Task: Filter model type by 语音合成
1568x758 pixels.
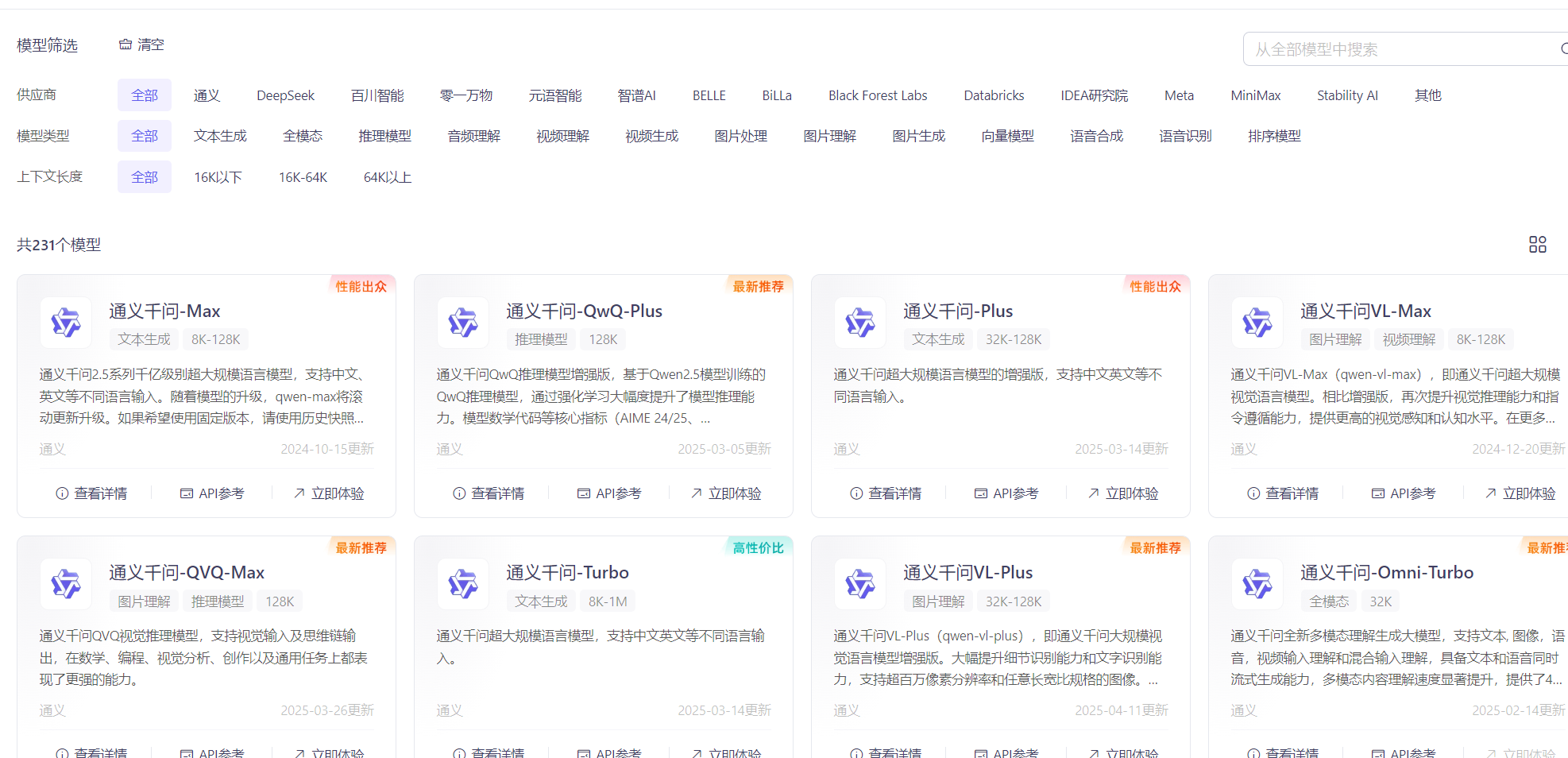Action: pos(1096,136)
